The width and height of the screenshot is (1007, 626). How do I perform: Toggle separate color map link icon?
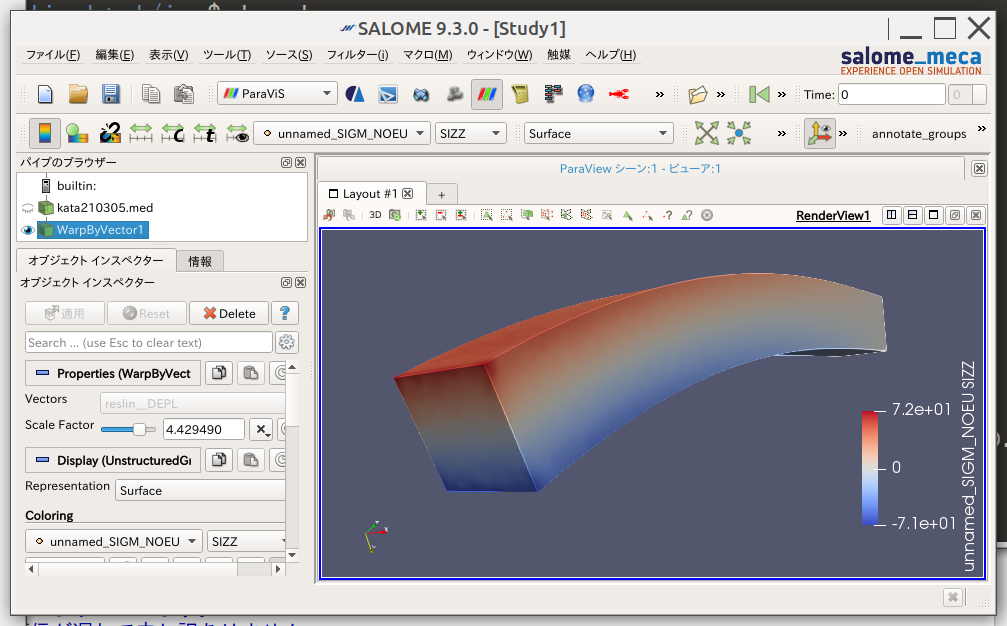tap(110, 133)
